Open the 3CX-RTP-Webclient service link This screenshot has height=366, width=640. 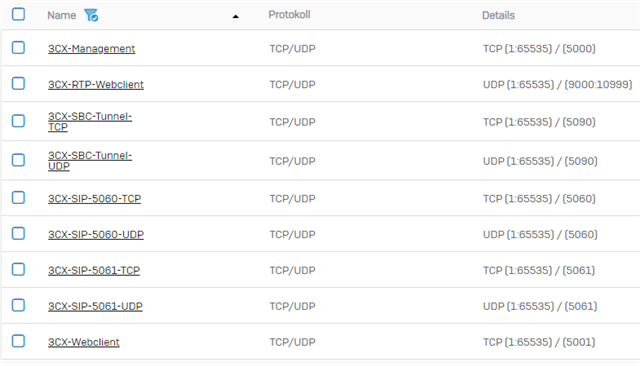(96, 84)
